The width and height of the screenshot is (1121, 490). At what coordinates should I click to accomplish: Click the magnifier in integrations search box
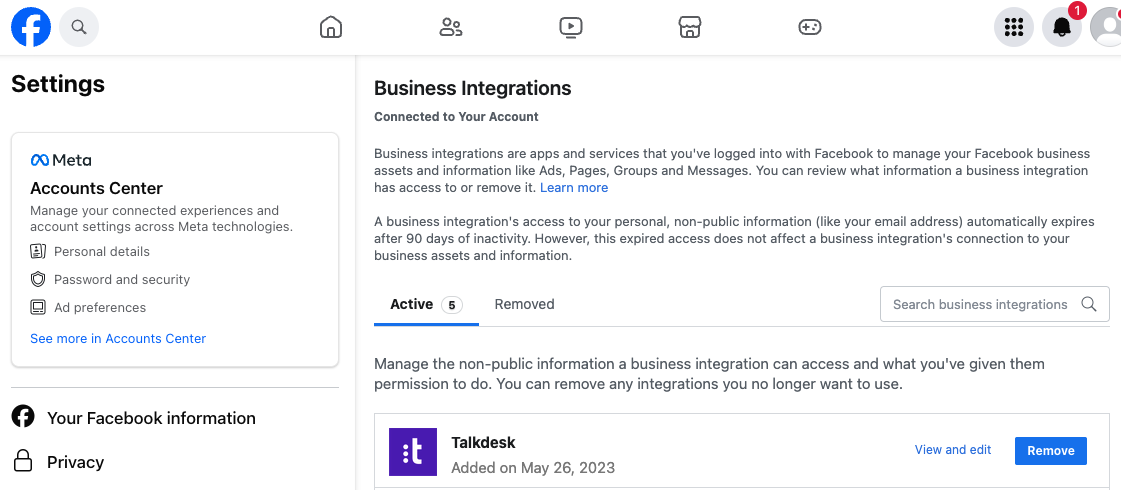(x=1089, y=304)
